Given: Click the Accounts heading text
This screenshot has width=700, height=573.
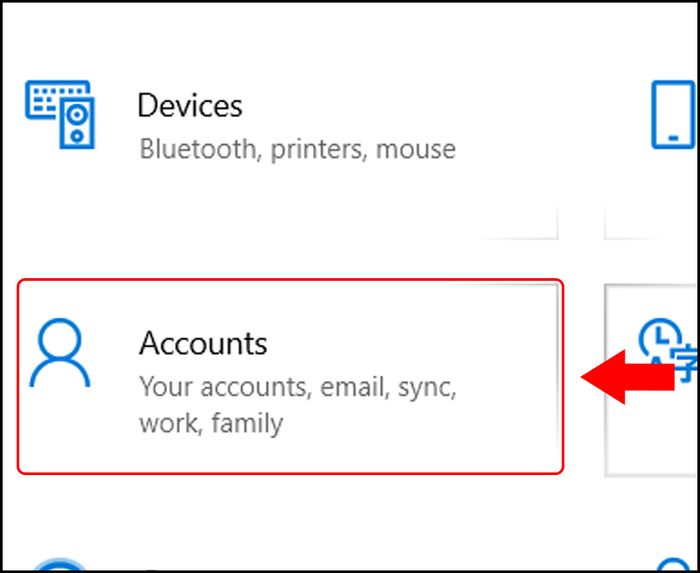Looking at the screenshot, I should [x=203, y=343].
